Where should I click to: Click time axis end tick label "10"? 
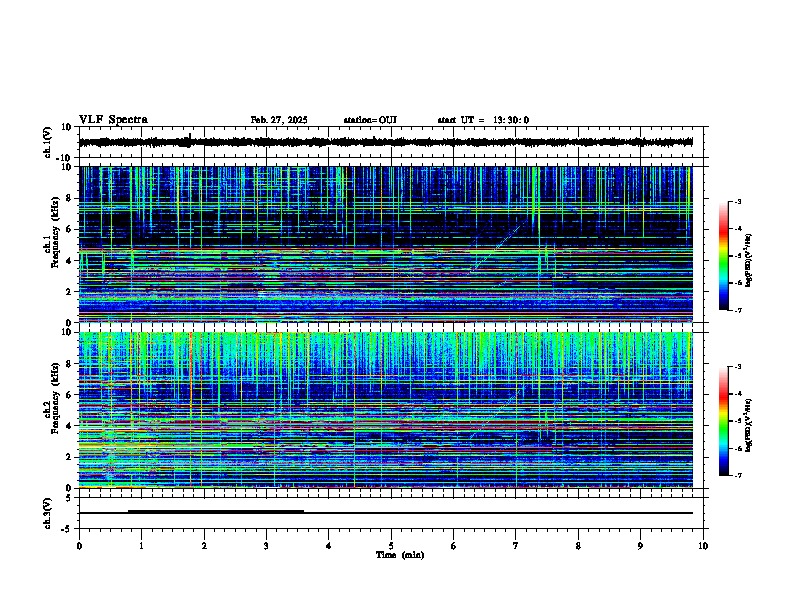(703, 546)
